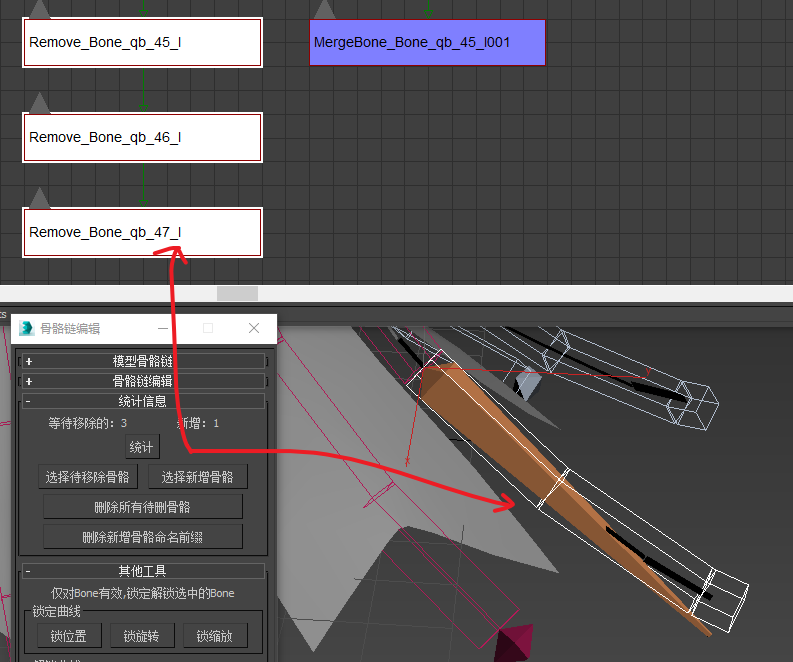Click 选择待移除骨骼 button
The image size is (793, 662).
point(87,477)
